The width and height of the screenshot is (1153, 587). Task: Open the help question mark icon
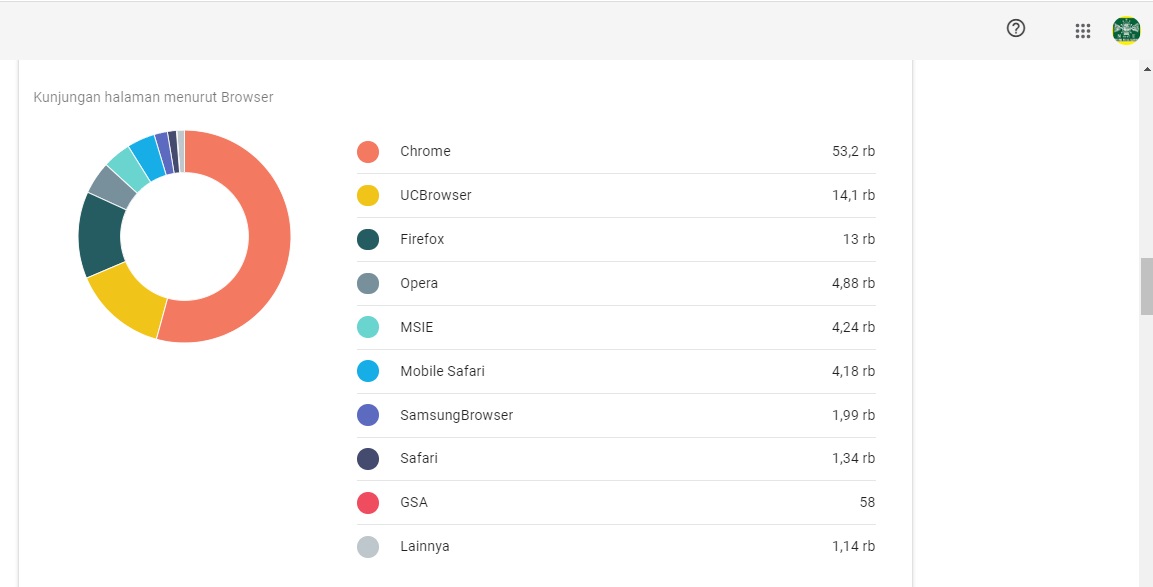(1015, 29)
